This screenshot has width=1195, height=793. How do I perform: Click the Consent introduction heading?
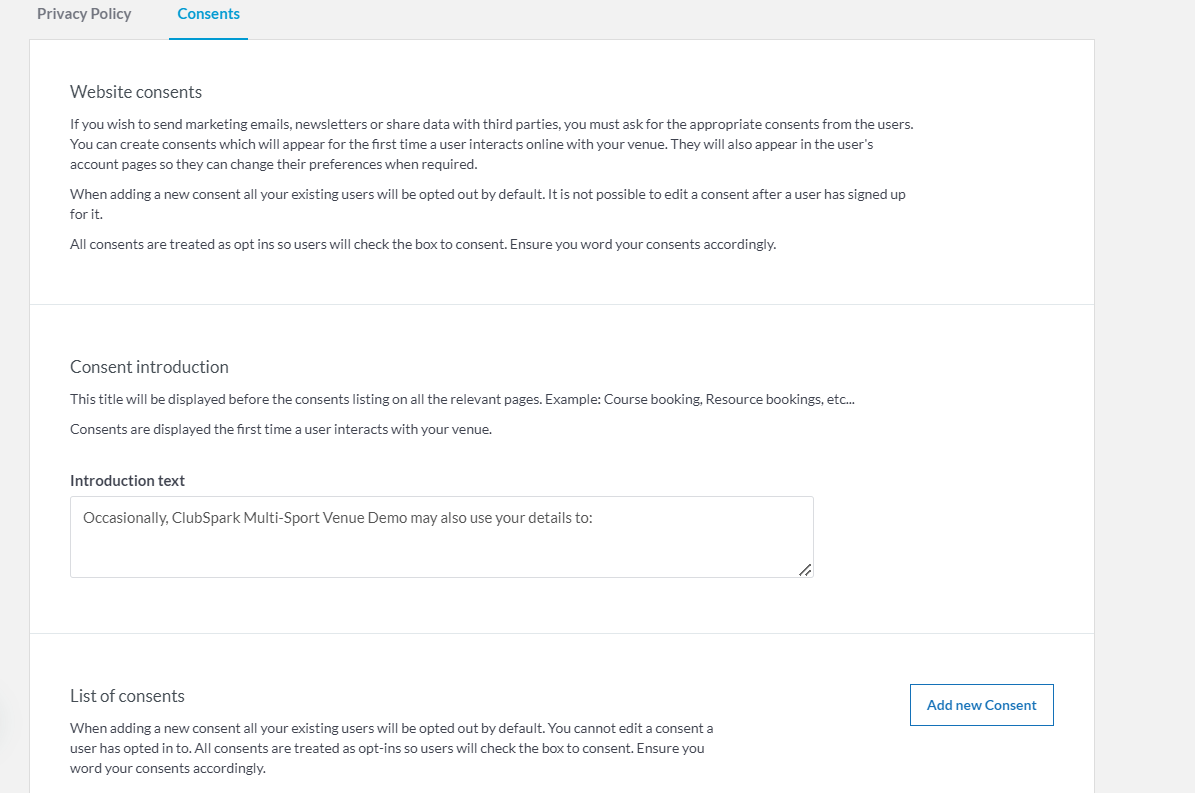pos(149,367)
